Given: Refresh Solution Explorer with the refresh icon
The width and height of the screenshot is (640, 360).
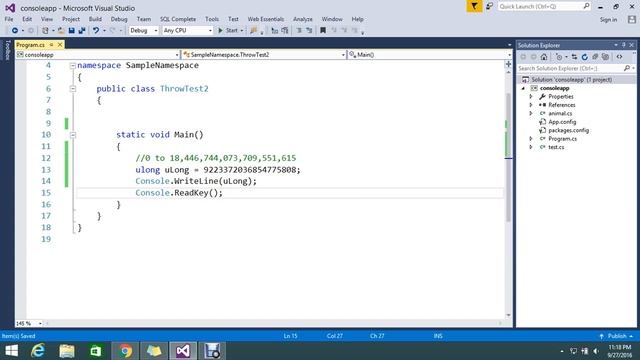Looking at the screenshot, I should tap(584, 57).
